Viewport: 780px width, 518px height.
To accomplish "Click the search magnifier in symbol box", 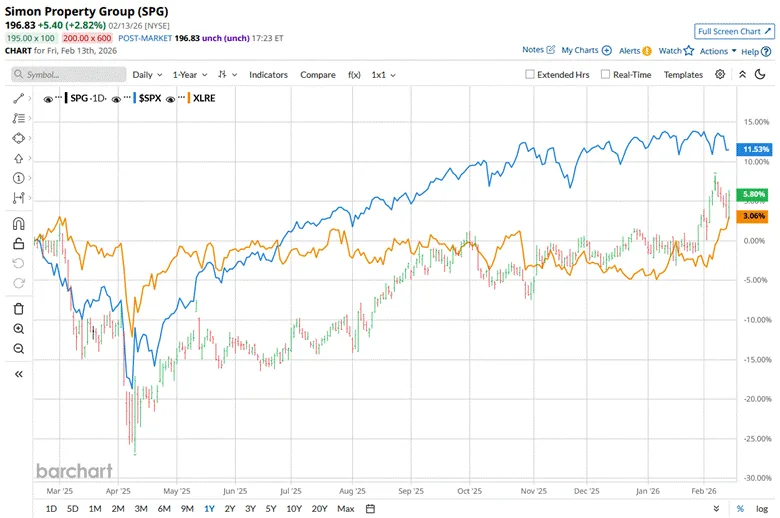I will 18,75.
